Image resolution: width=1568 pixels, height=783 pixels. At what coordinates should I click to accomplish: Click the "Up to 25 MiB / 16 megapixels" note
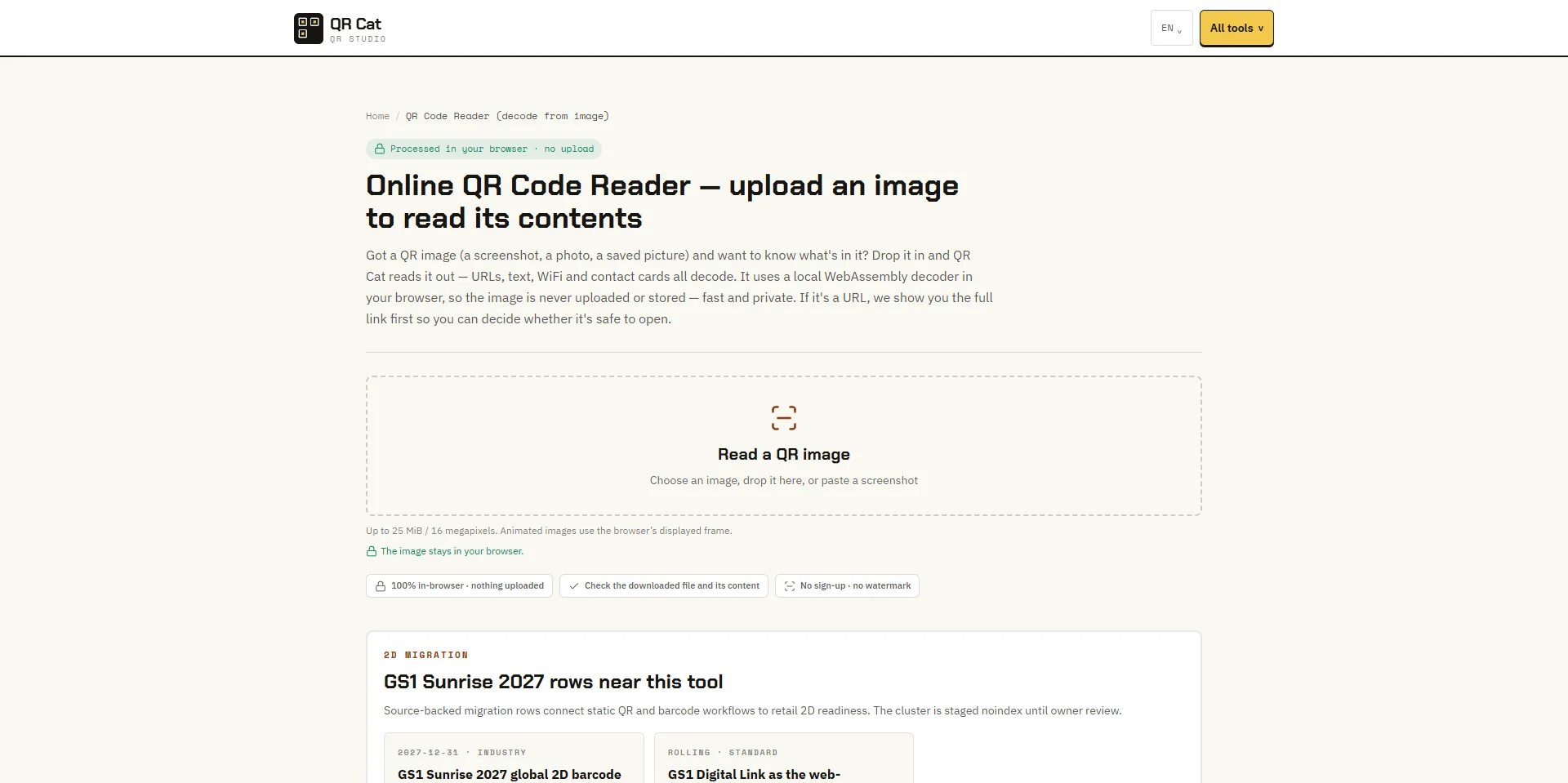coord(549,531)
